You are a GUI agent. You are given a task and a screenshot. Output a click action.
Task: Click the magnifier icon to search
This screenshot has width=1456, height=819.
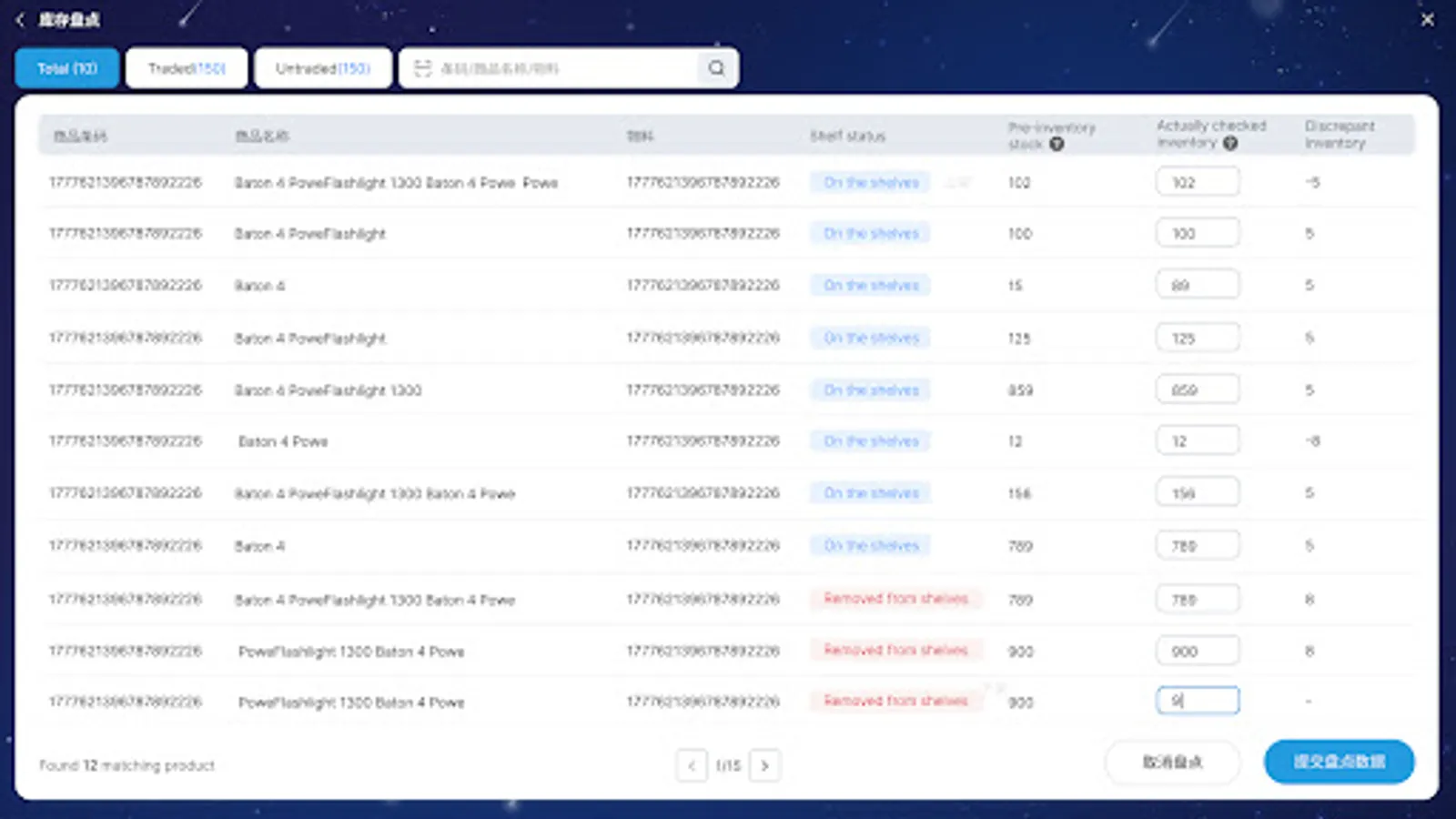pyautogui.click(x=716, y=67)
